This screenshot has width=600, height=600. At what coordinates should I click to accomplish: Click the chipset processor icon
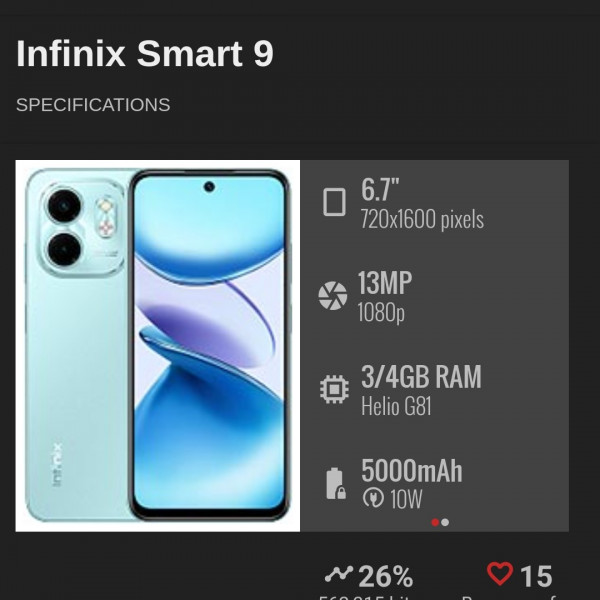(x=334, y=389)
